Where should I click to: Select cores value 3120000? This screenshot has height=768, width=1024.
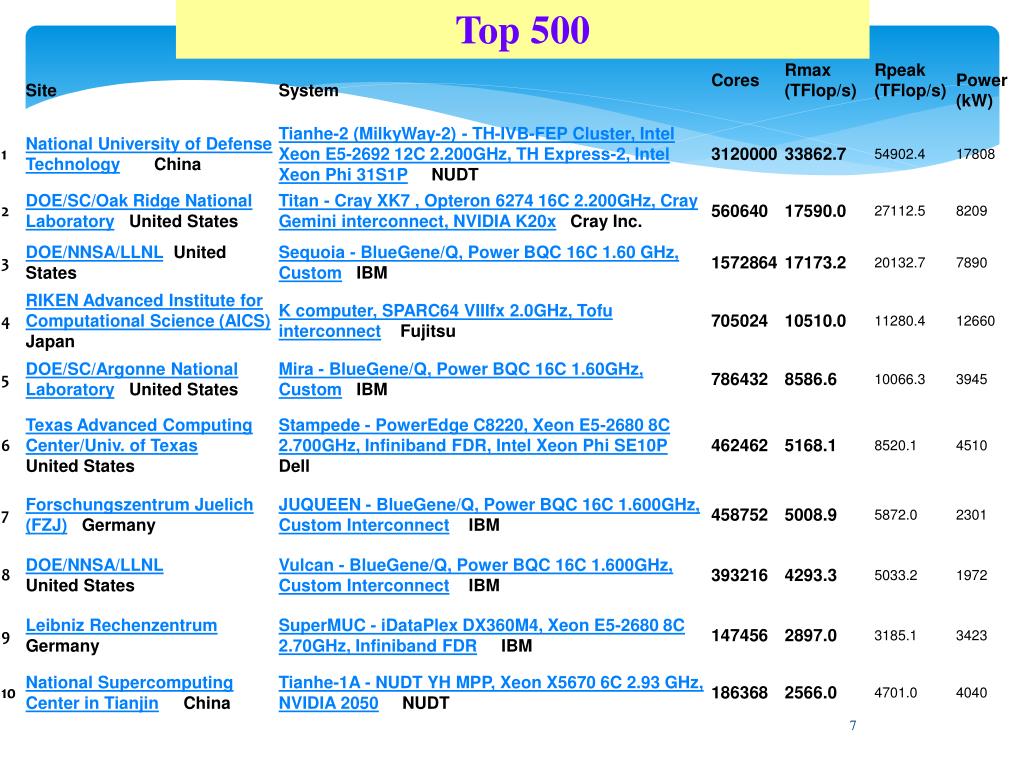pos(744,154)
